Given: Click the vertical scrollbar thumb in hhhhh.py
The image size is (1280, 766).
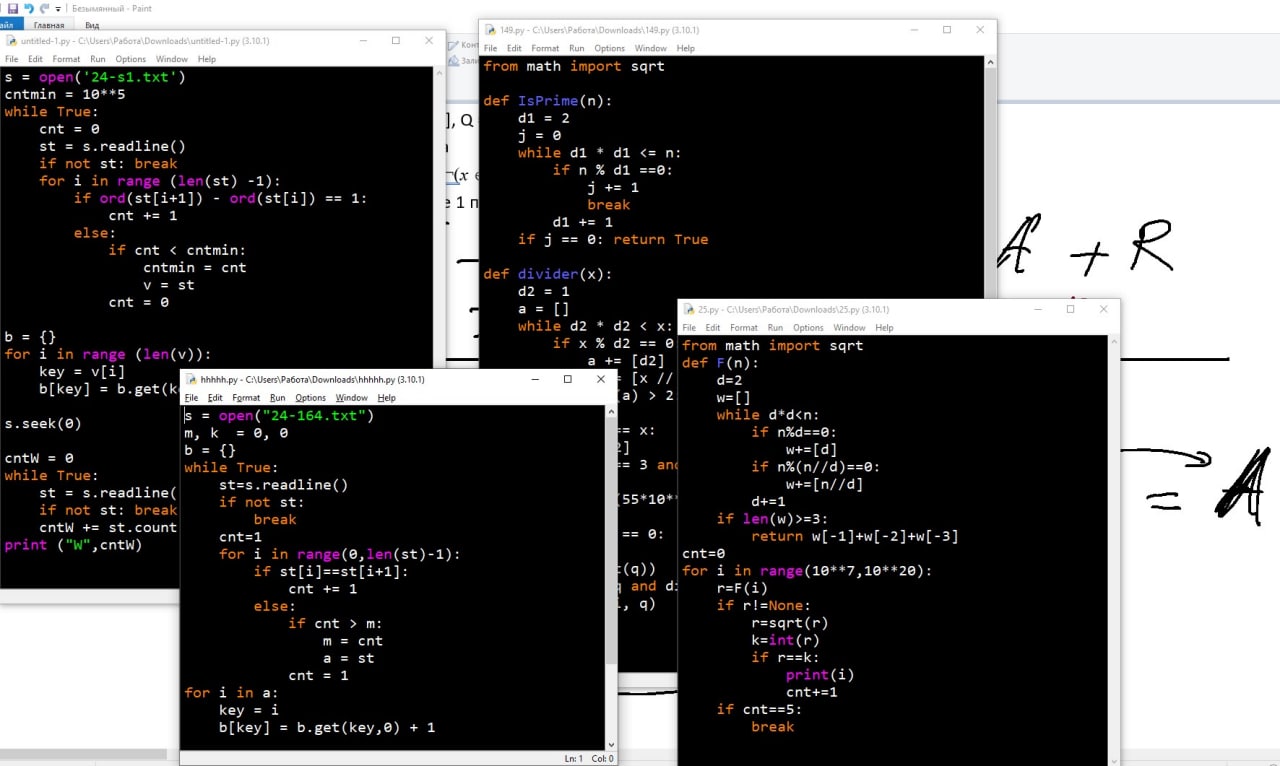Looking at the screenshot, I should (611, 542).
